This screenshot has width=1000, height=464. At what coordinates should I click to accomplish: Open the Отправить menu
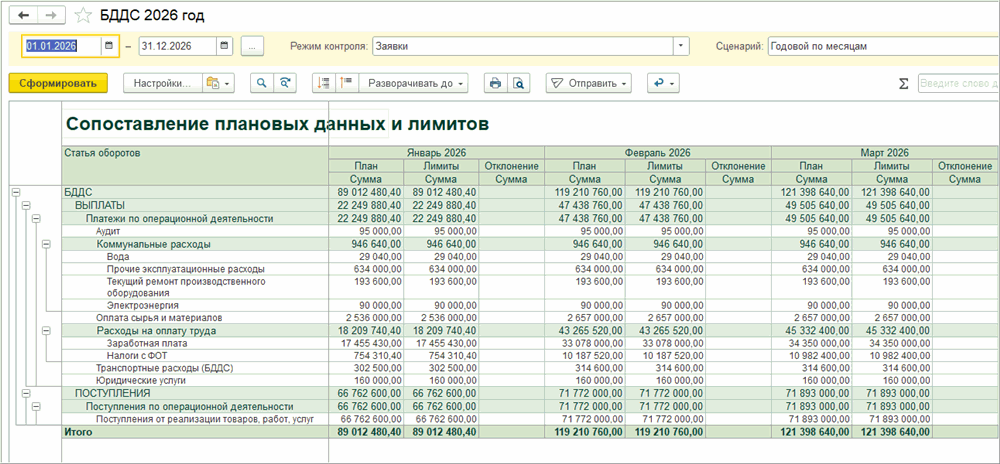coord(588,83)
